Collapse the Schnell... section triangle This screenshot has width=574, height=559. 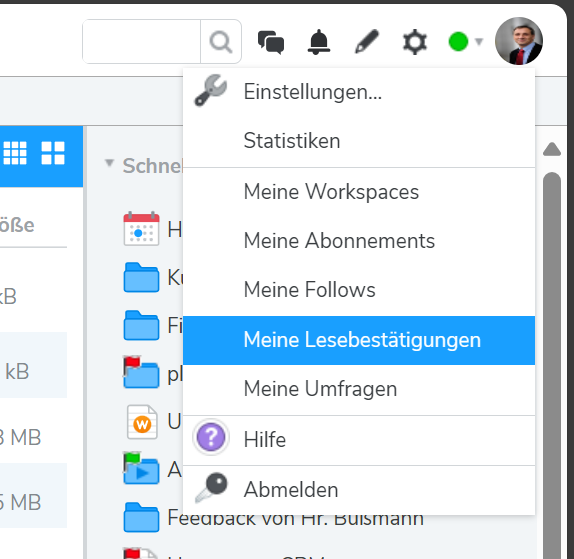pos(109,163)
